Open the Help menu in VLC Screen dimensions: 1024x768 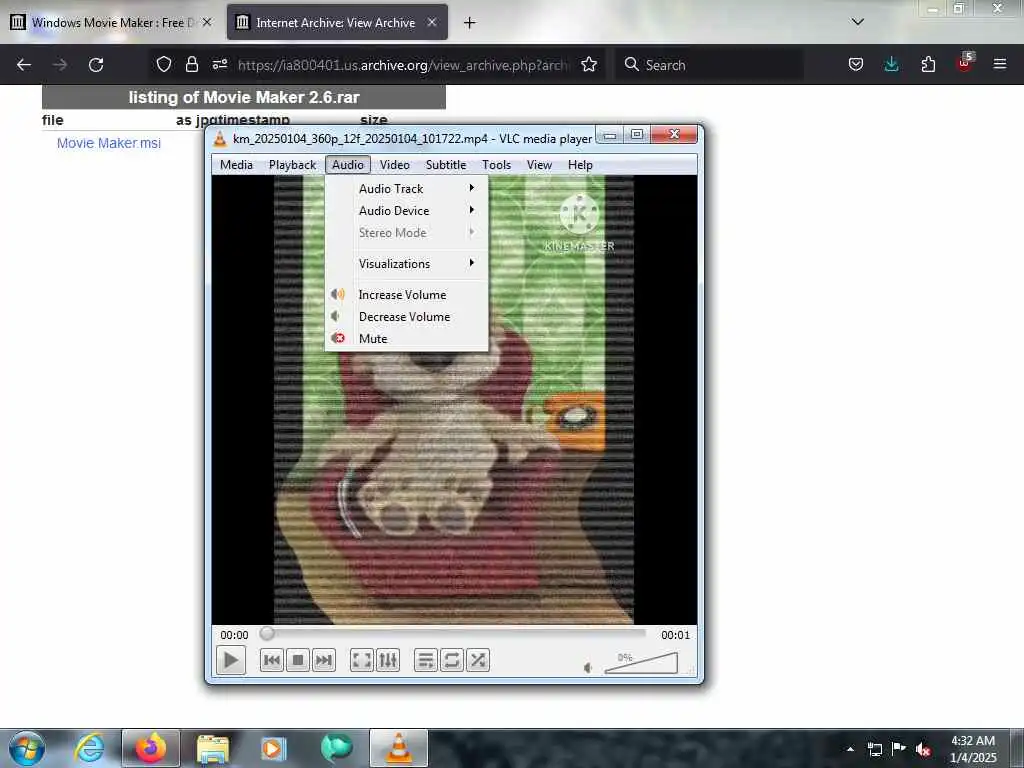[x=580, y=165]
